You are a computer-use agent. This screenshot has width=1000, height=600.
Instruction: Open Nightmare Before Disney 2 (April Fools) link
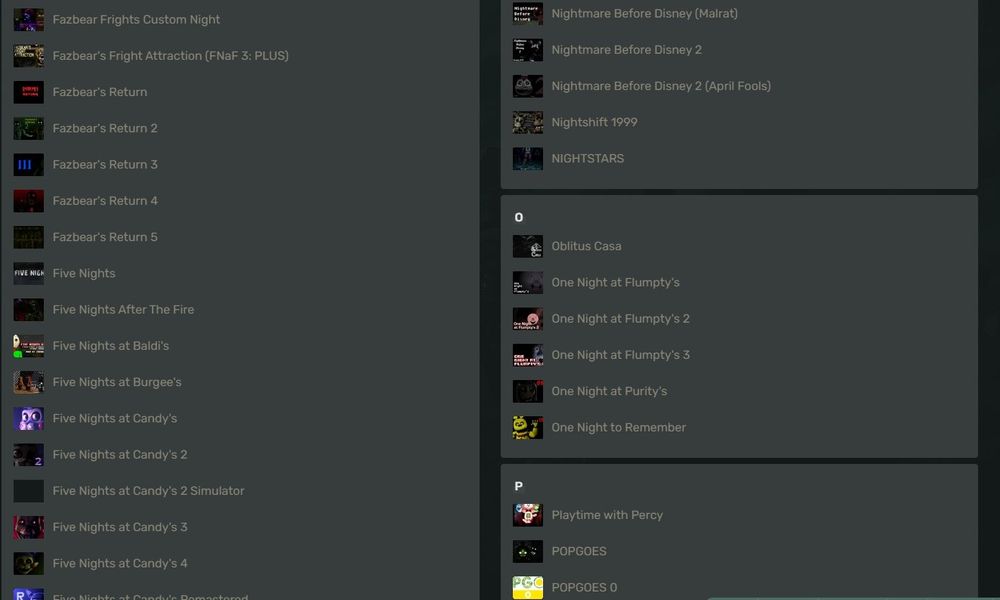coord(661,86)
